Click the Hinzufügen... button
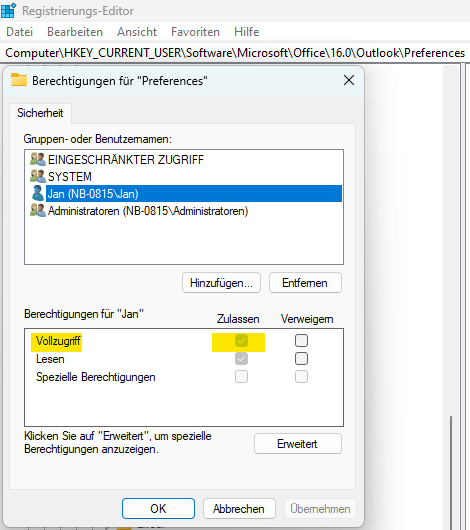This screenshot has height=530, width=470. [221, 283]
